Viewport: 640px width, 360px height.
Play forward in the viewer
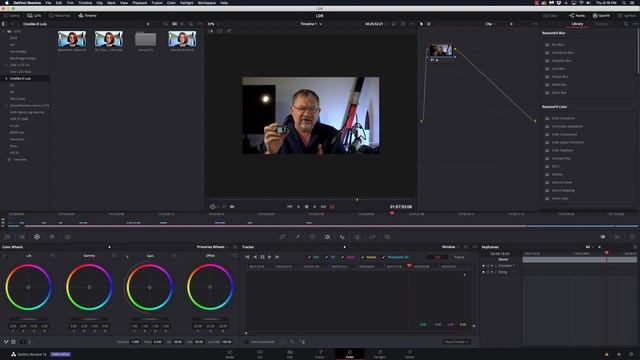pos(315,207)
